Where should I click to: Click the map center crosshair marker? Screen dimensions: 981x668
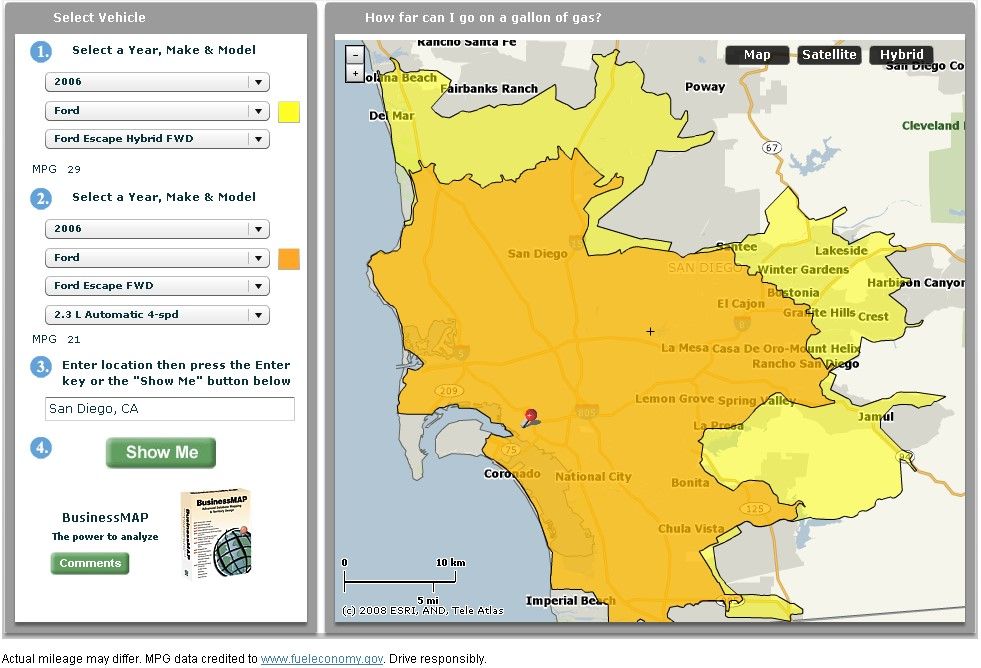coord(651,331)
